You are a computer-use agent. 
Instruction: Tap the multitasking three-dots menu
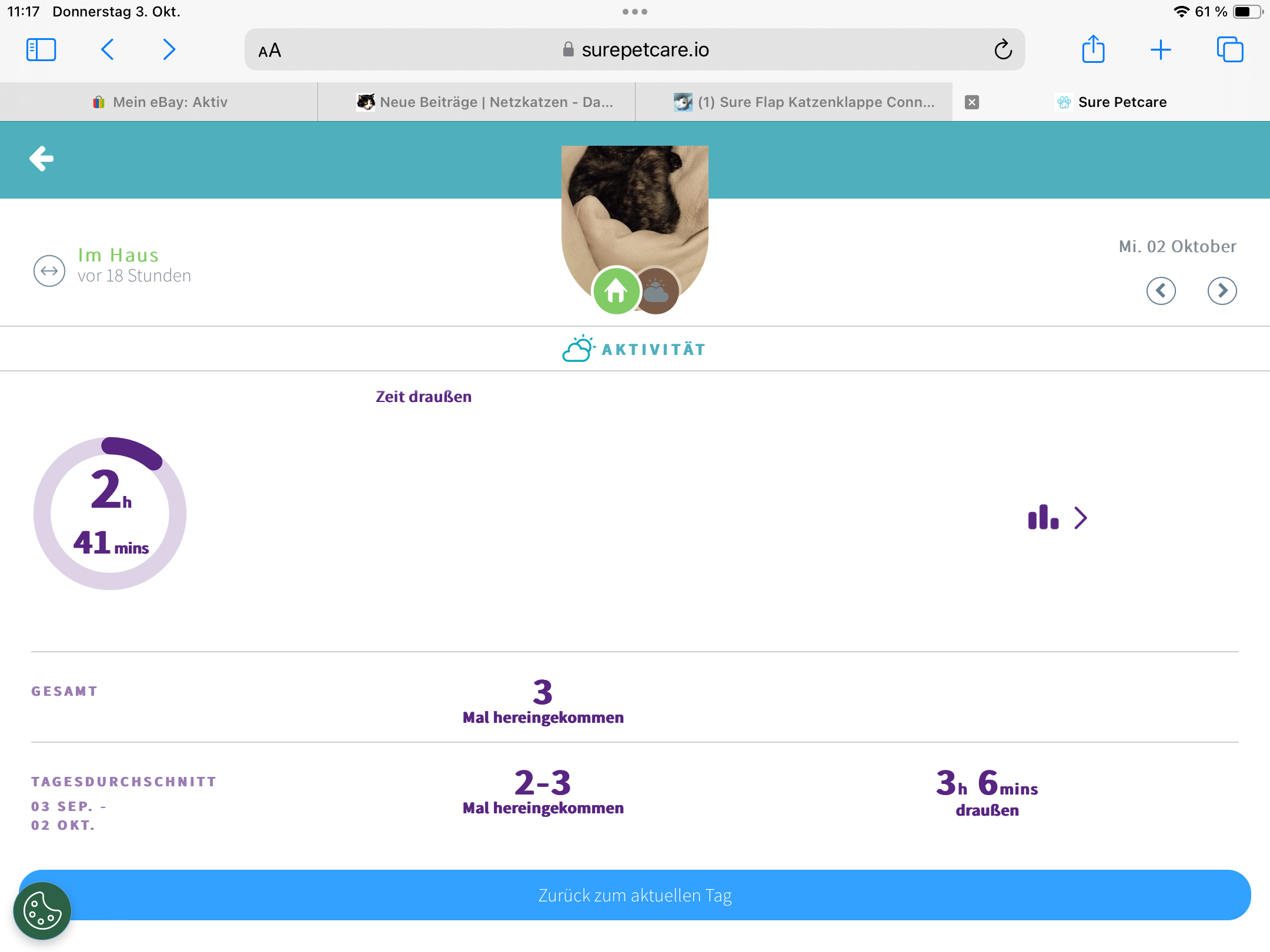click(635, 12)
